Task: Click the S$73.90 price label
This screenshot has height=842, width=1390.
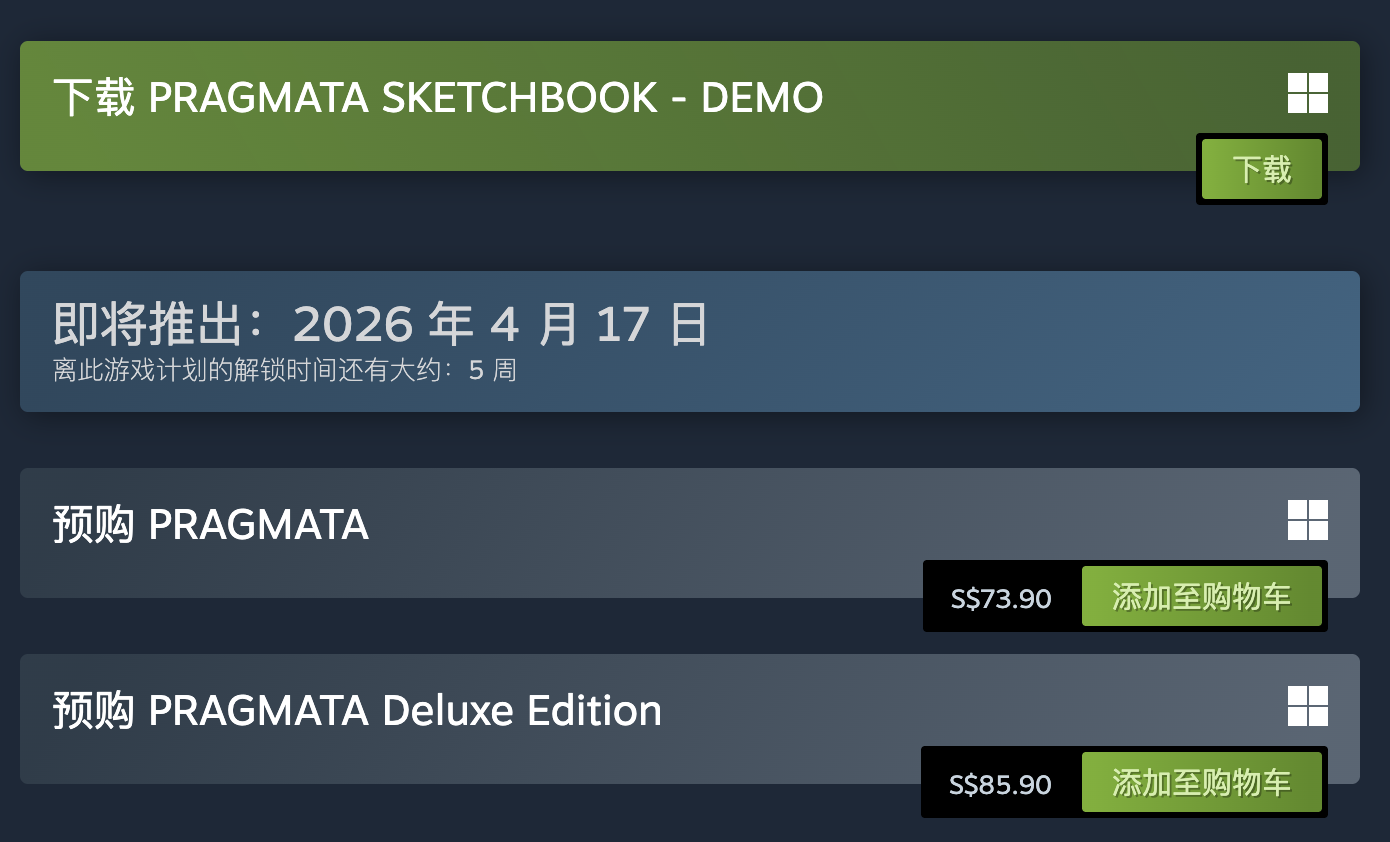Action: tap(1001, 599)
